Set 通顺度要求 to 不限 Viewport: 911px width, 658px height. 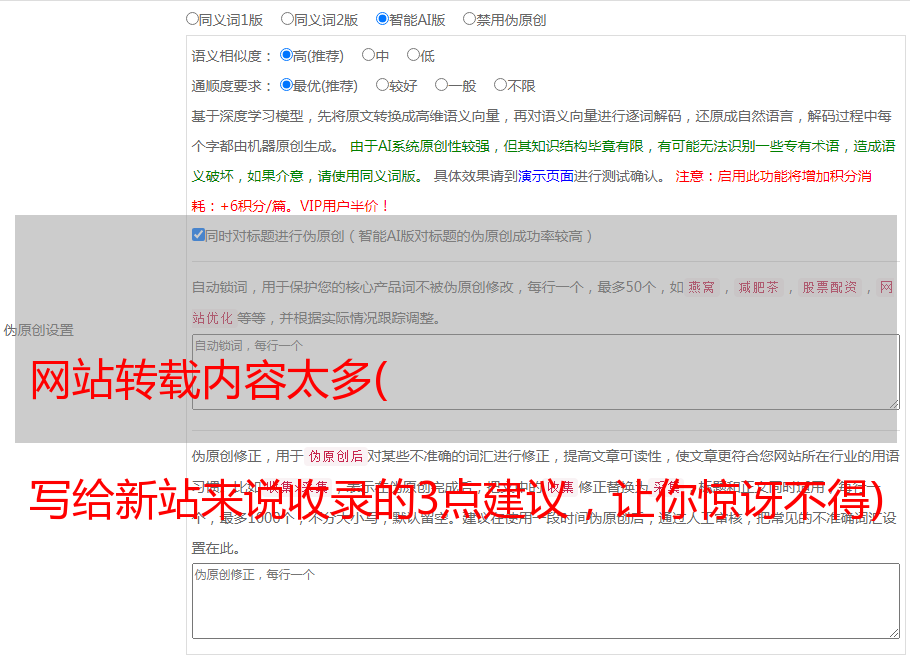[x=500, y=85]
